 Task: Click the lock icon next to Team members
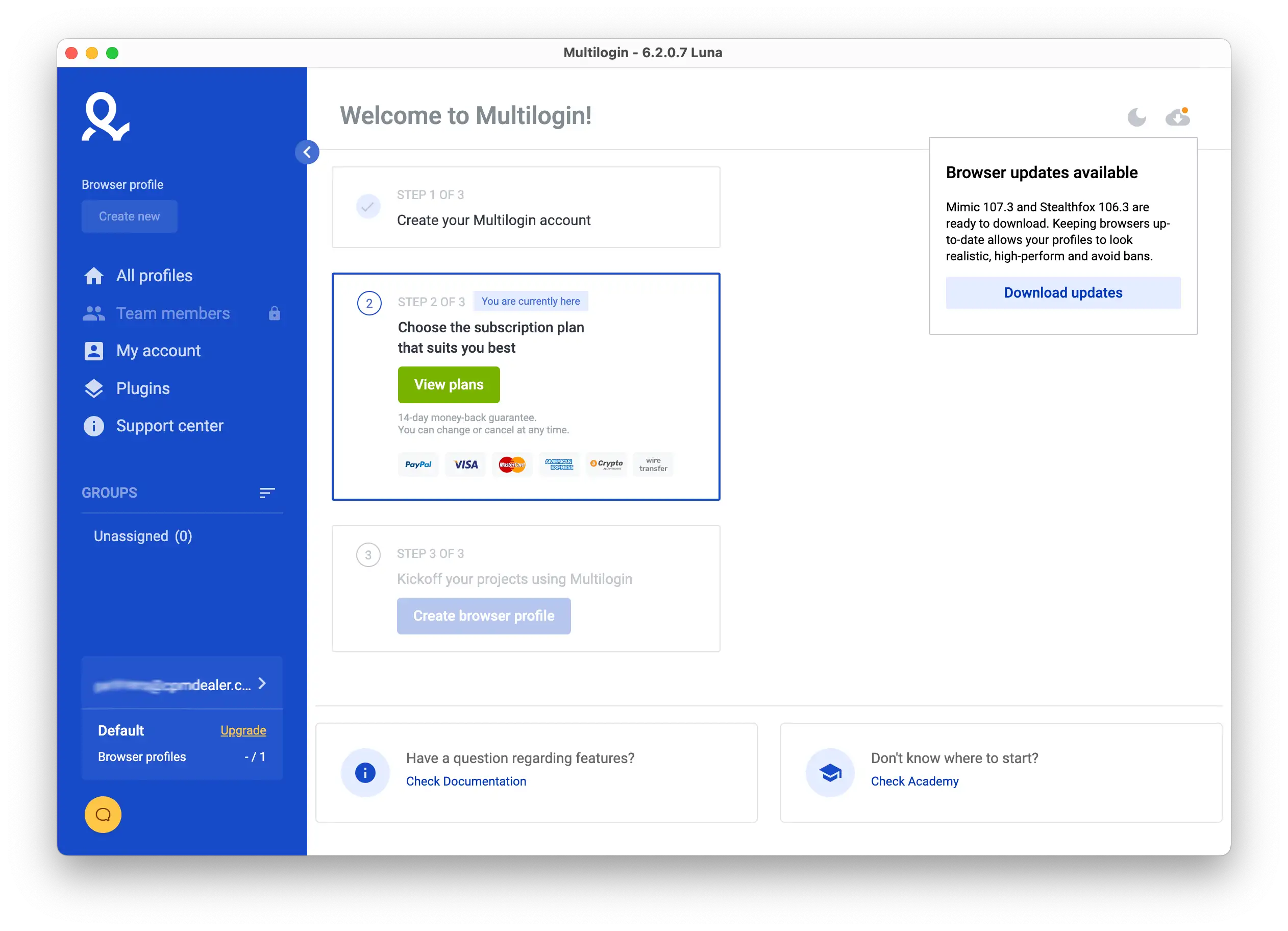coord(275,313)
